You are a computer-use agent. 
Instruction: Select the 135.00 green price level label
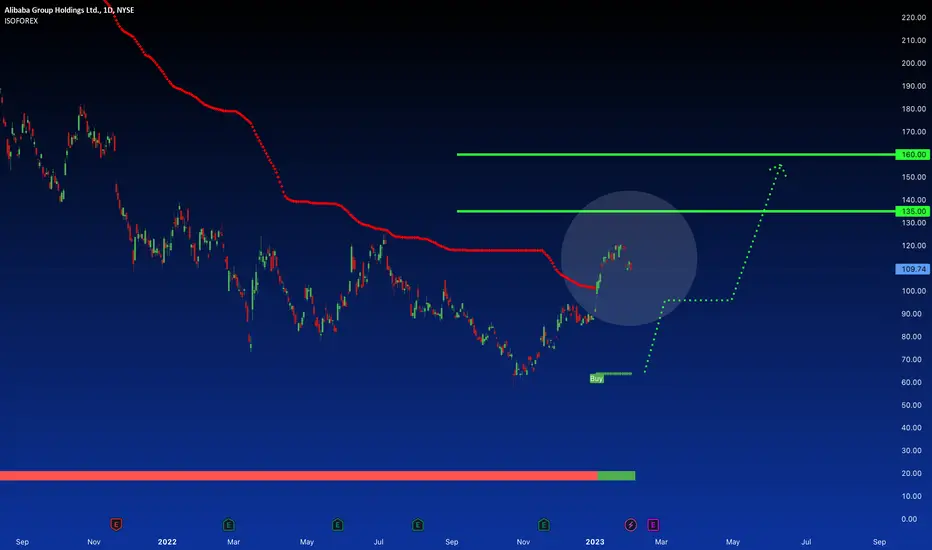(913, 211)
